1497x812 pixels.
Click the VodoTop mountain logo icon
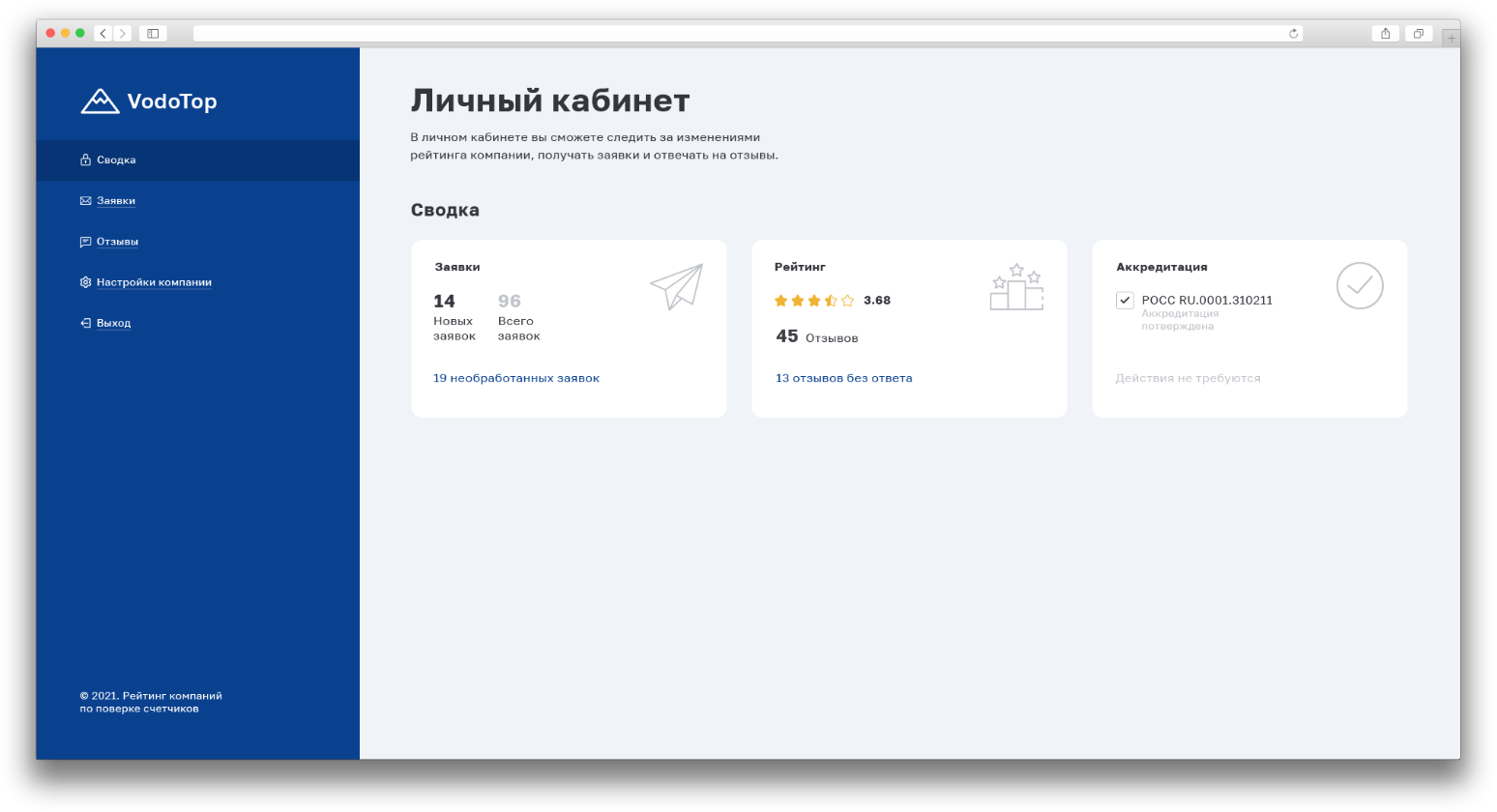click(100, 101)
